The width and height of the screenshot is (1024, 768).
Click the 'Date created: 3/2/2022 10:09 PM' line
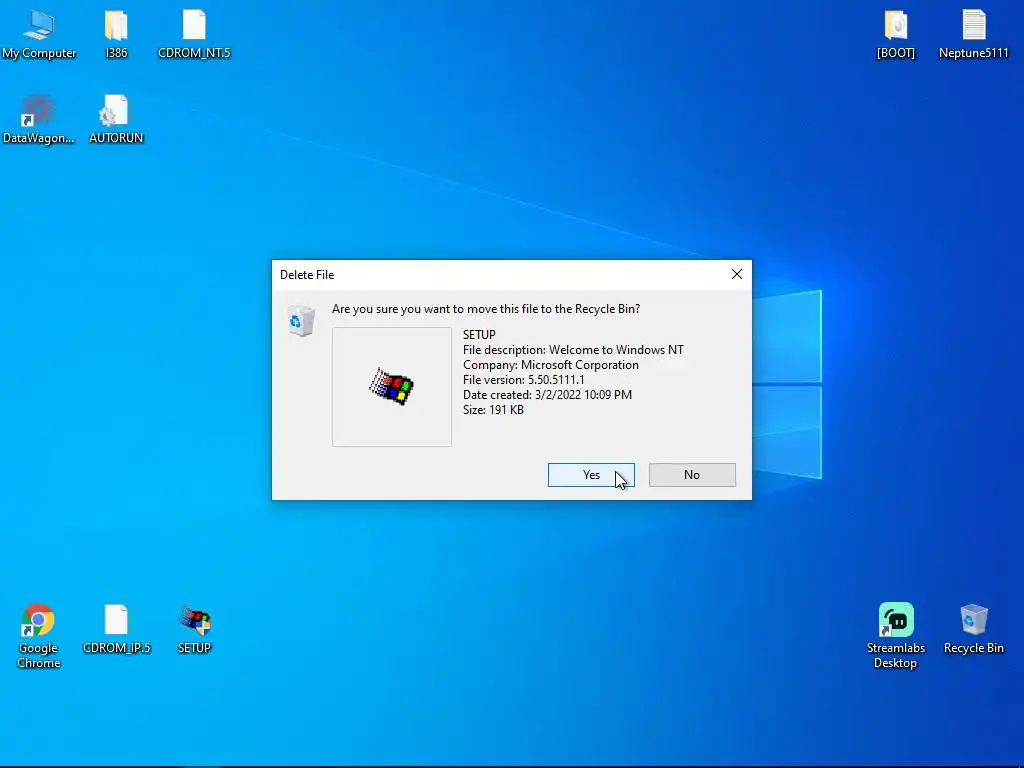click(x=547, y=394)
